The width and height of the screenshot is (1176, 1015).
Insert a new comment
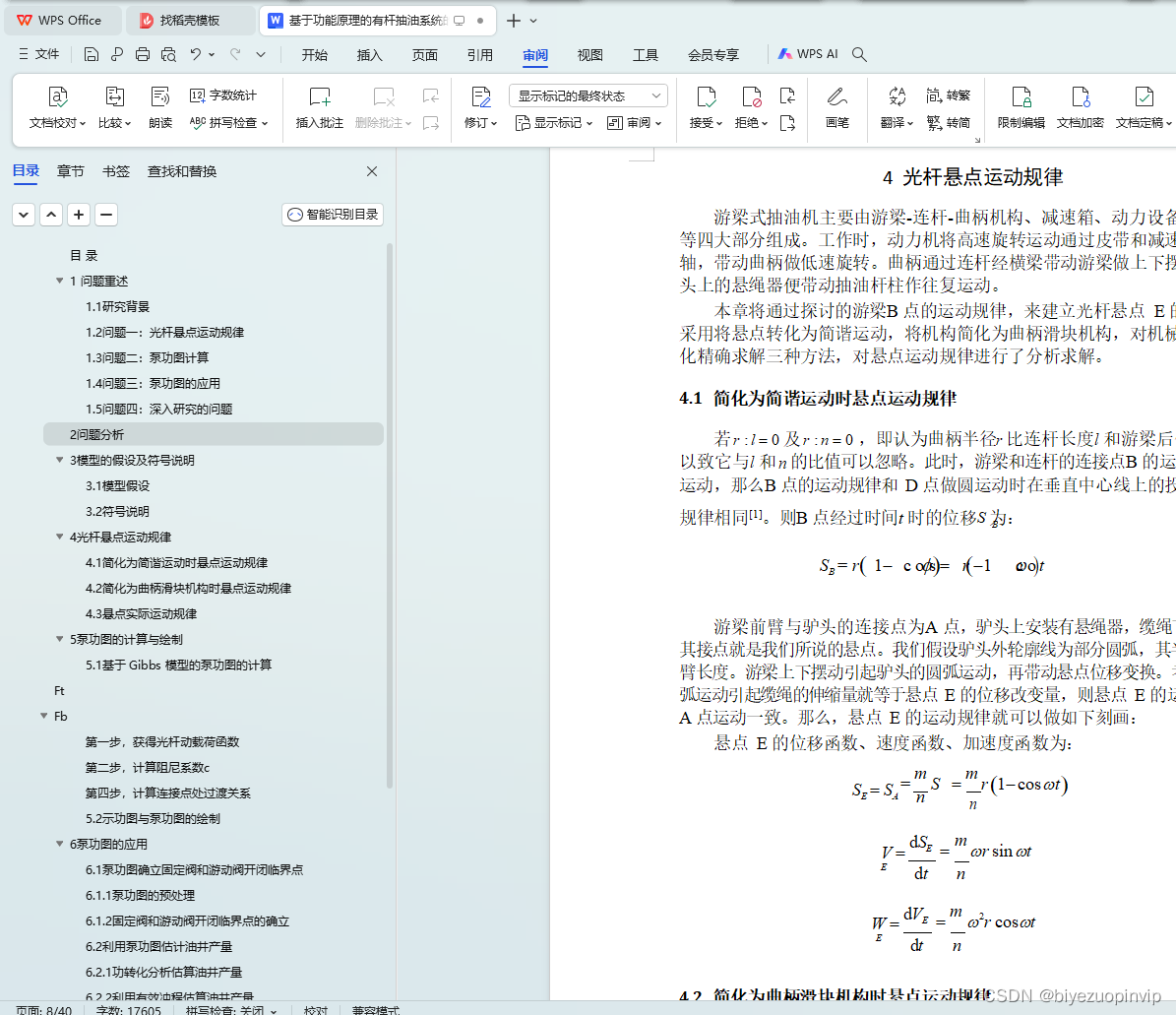[320, 108]
